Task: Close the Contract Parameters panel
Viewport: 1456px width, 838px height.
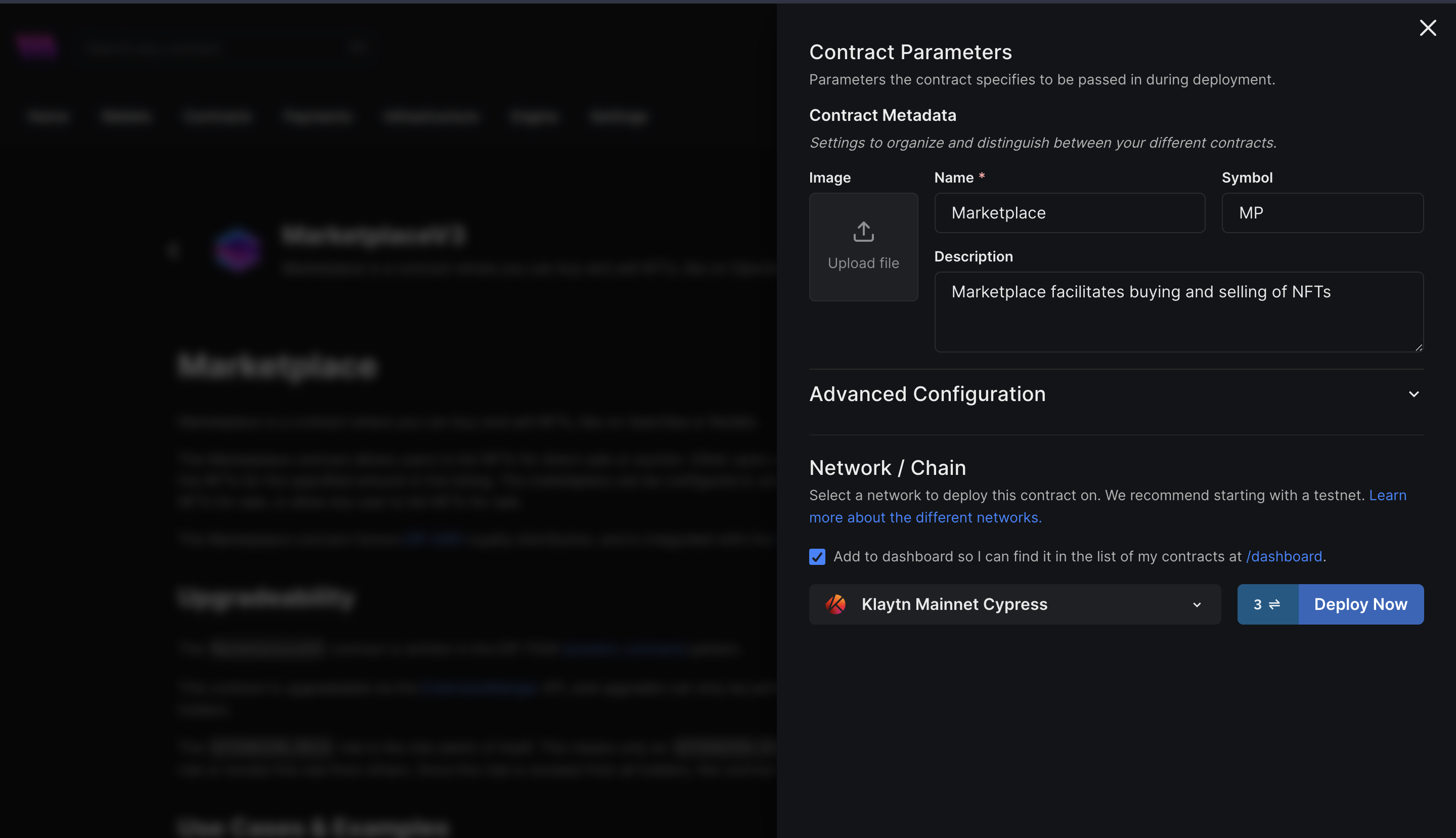Action: tap(1427, 28)
